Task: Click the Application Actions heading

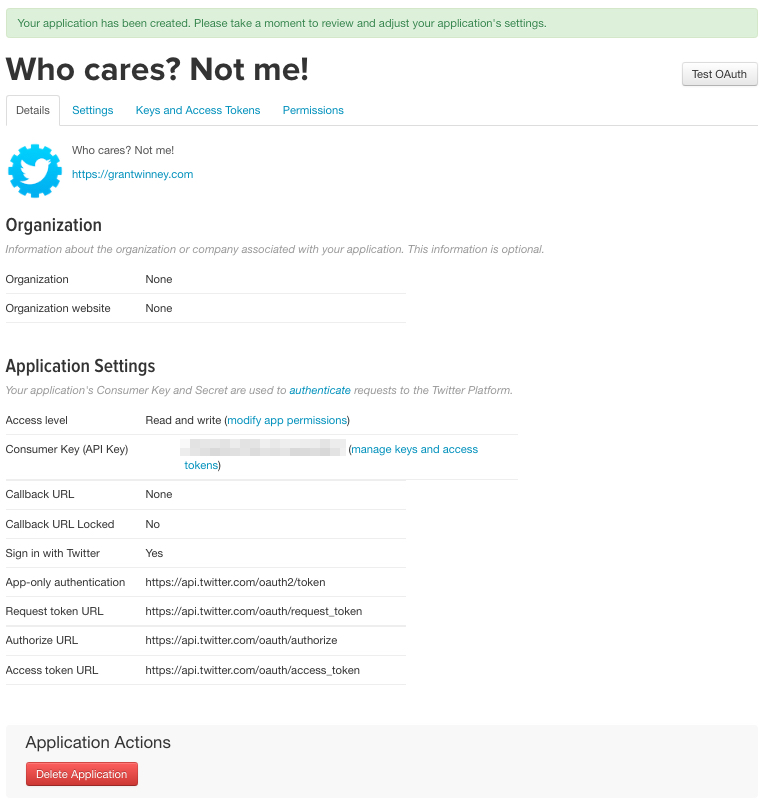Action: point(98,742)
